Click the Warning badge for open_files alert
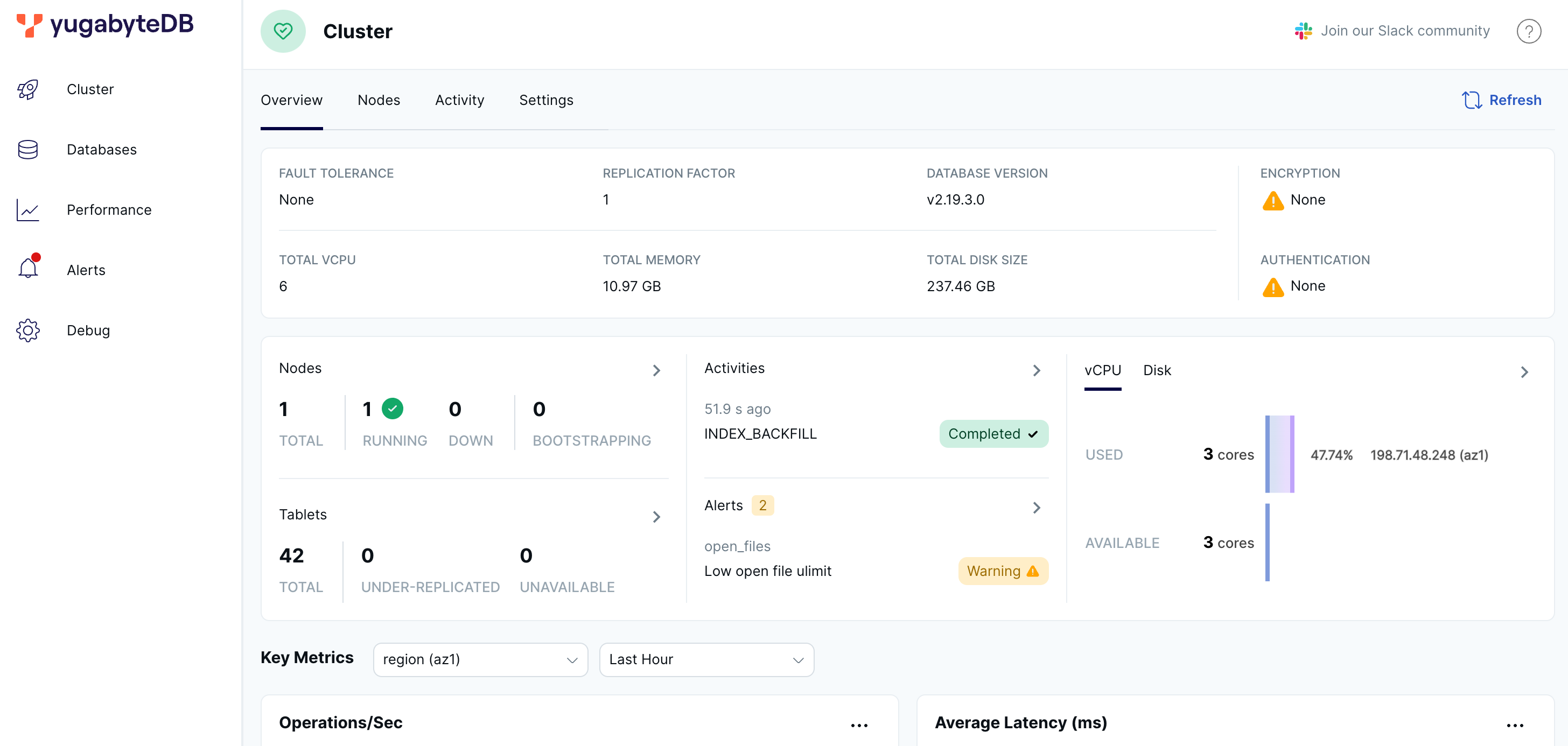The image size is (1568, 746). [1003, 571]
